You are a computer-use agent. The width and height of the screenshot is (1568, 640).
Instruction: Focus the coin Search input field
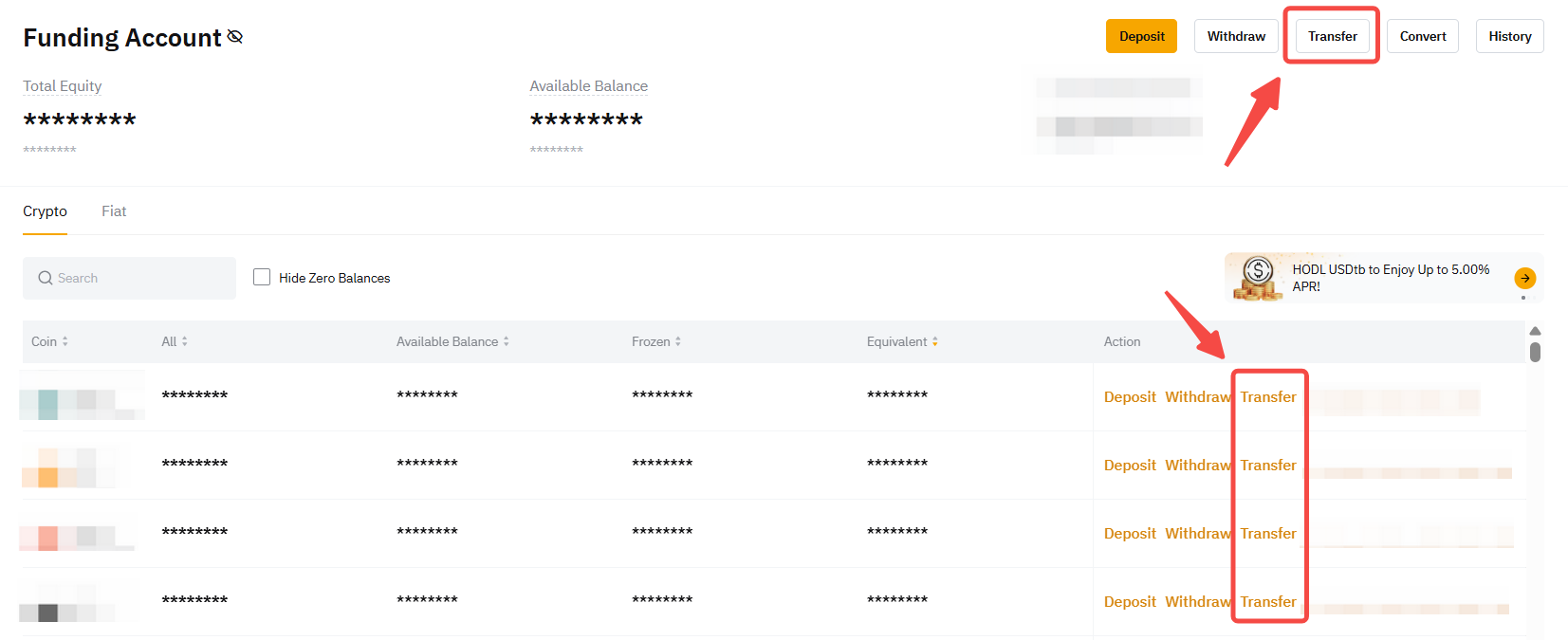142,278
